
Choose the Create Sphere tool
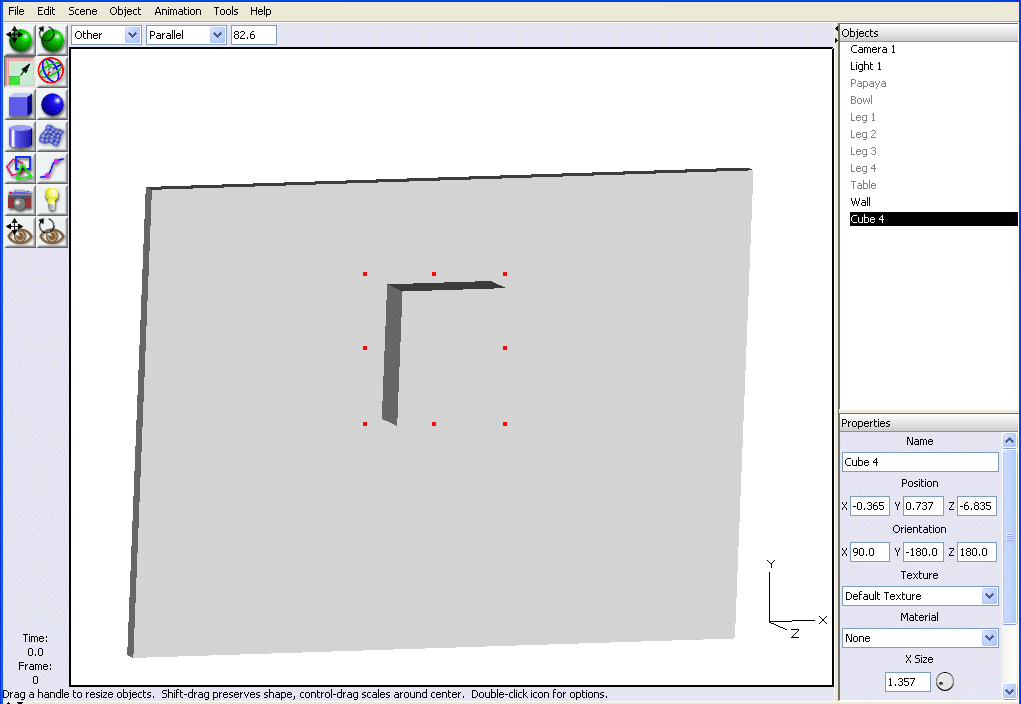click(52, 104)
